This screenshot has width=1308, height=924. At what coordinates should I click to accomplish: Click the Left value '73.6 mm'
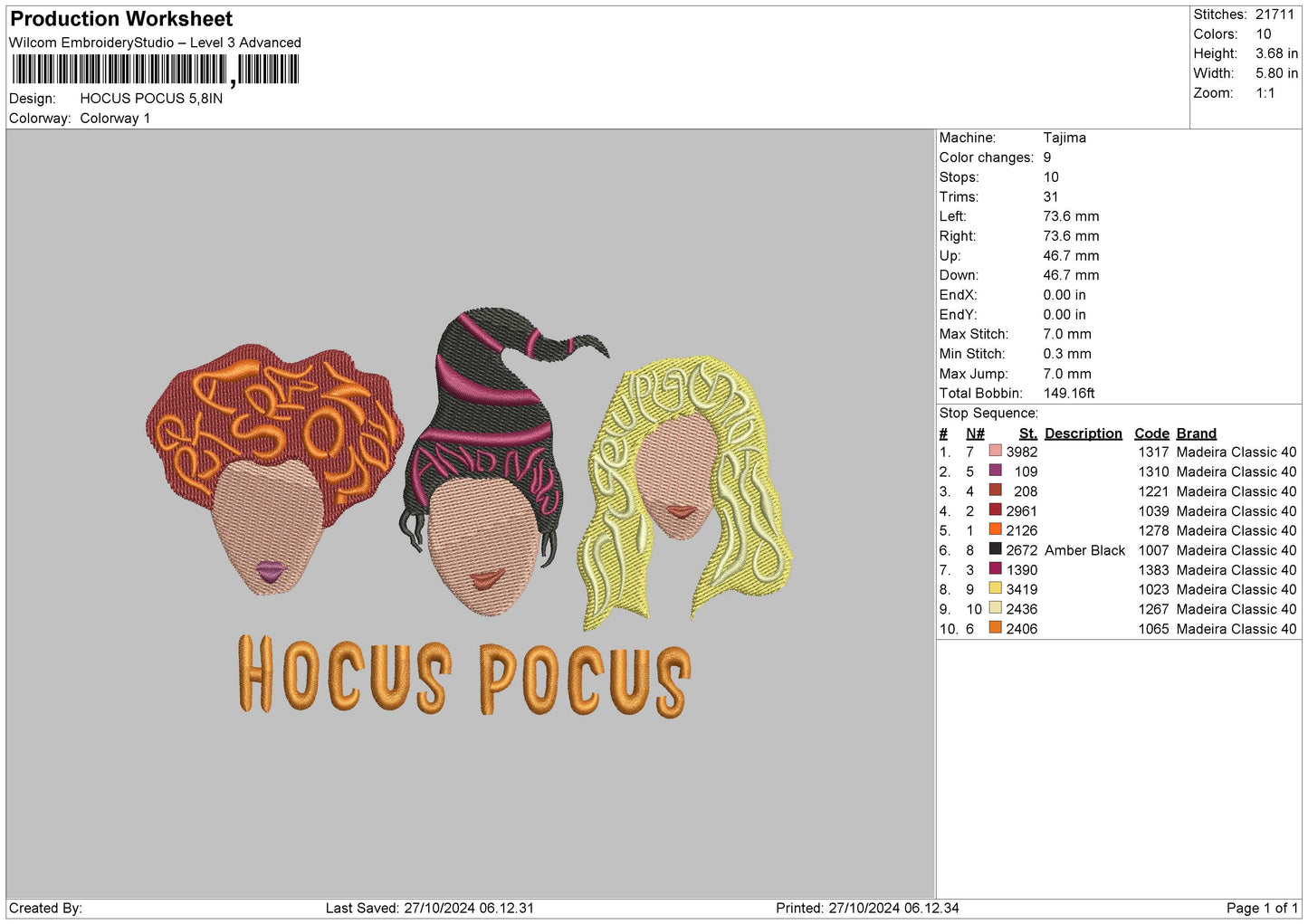(x=1071, y=216)
